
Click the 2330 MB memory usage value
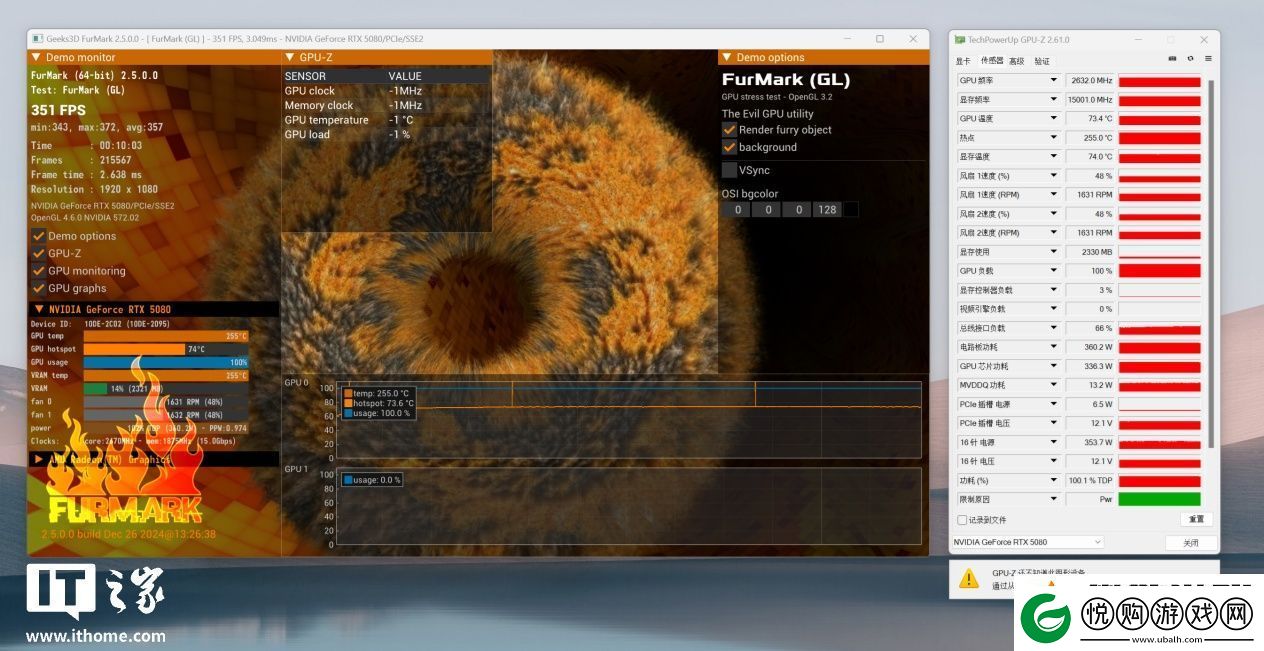[x=1090, y=251]
